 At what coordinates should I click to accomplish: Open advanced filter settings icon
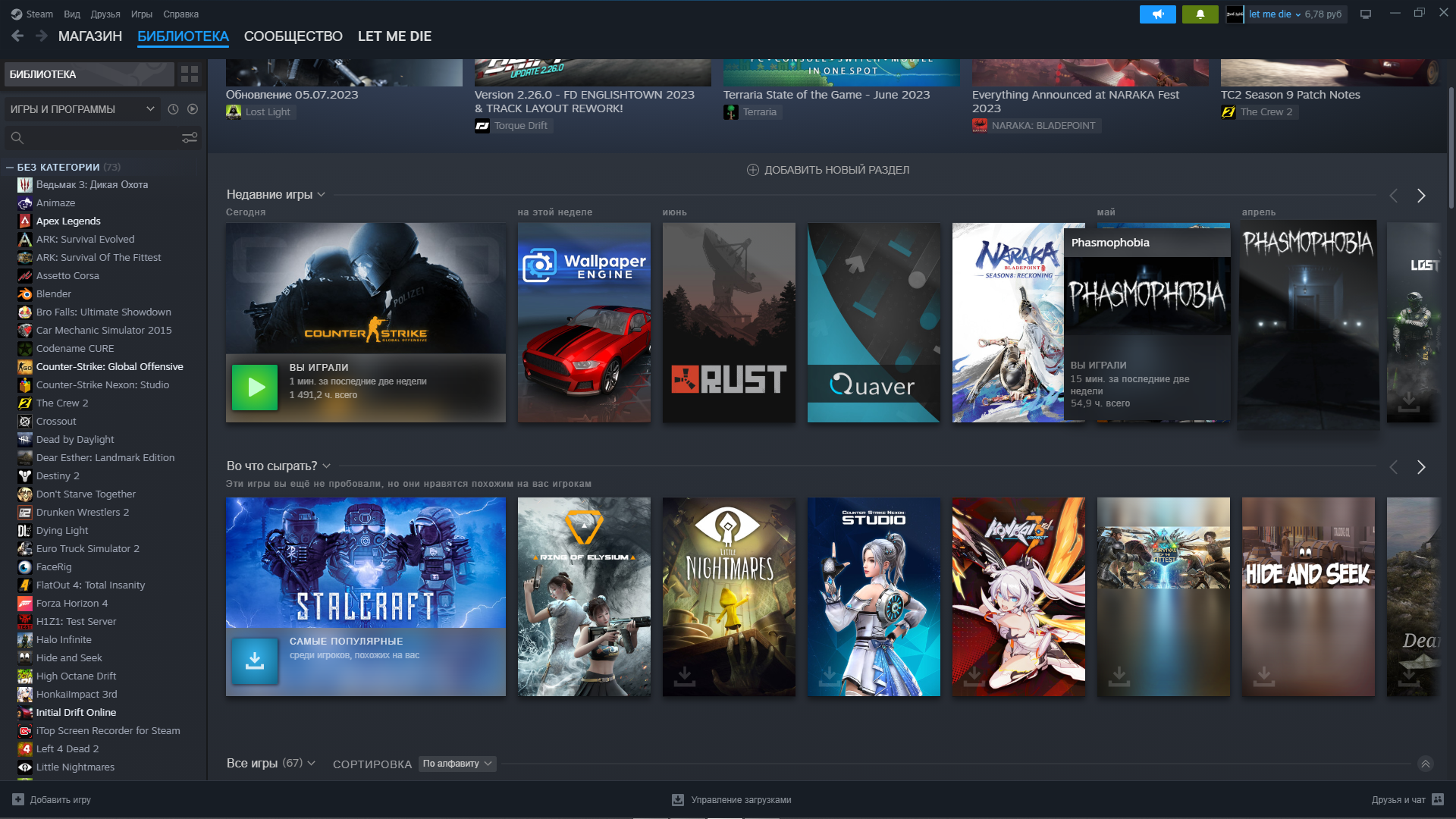(190, 137)
